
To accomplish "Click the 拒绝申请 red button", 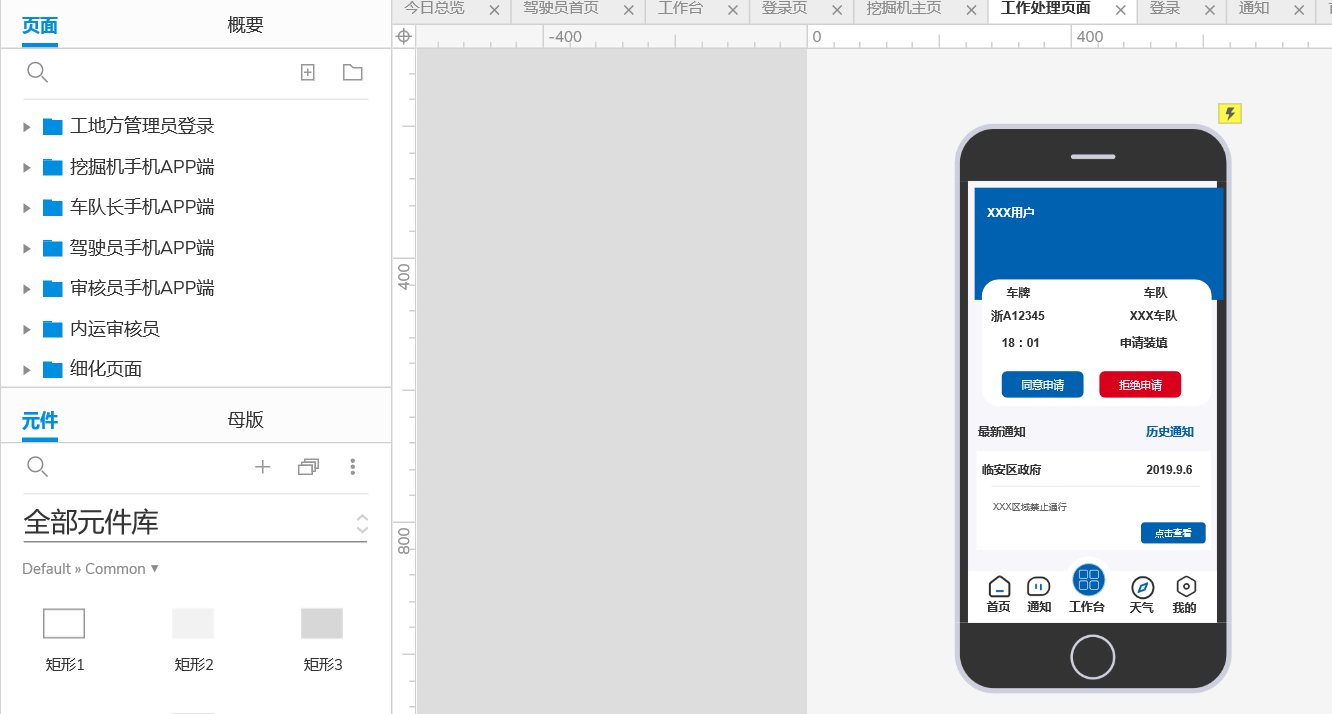I will pyautogui.click(x=1140, y=385).
